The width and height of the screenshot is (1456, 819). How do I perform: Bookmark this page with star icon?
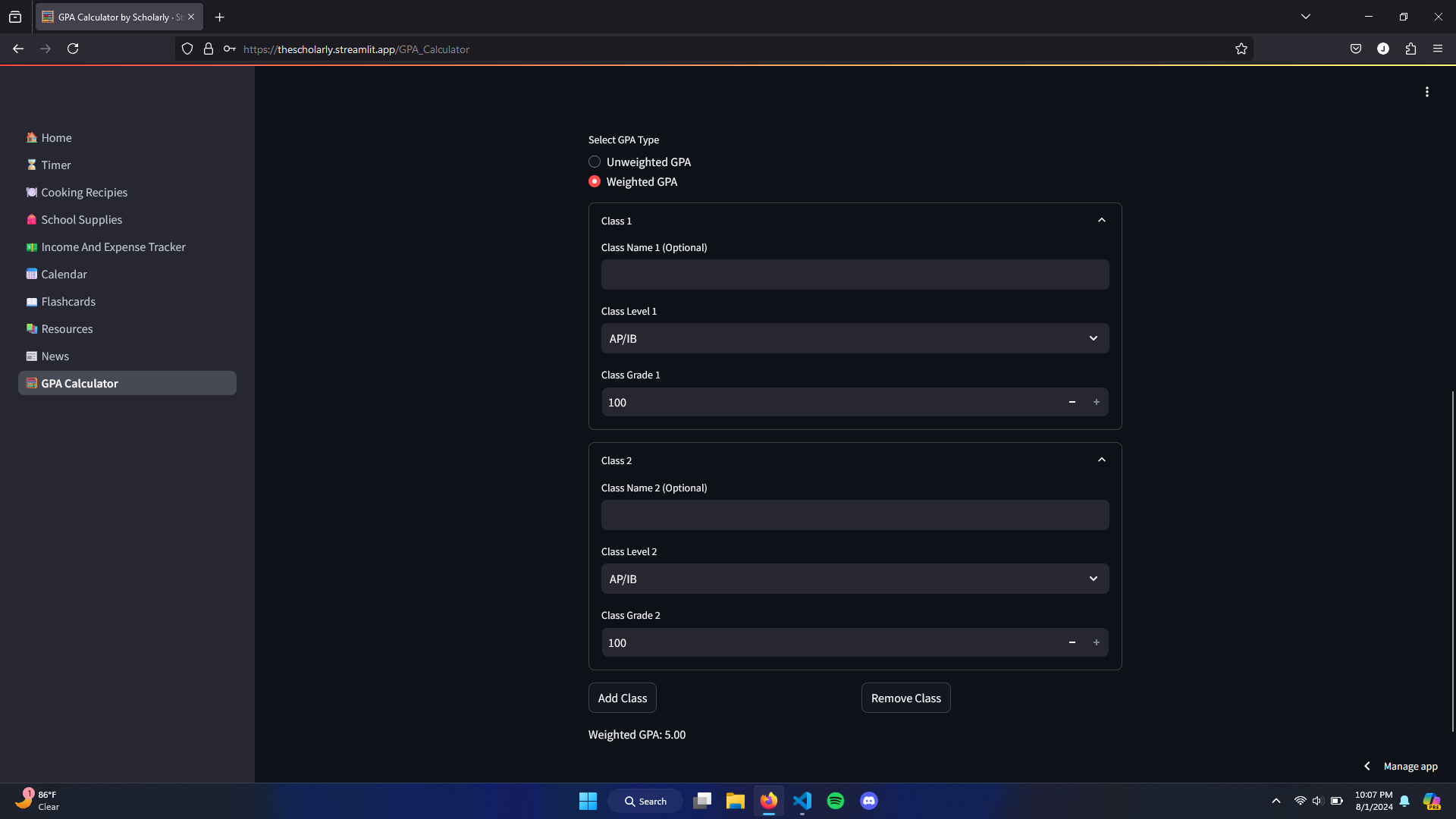point(1241,49)
